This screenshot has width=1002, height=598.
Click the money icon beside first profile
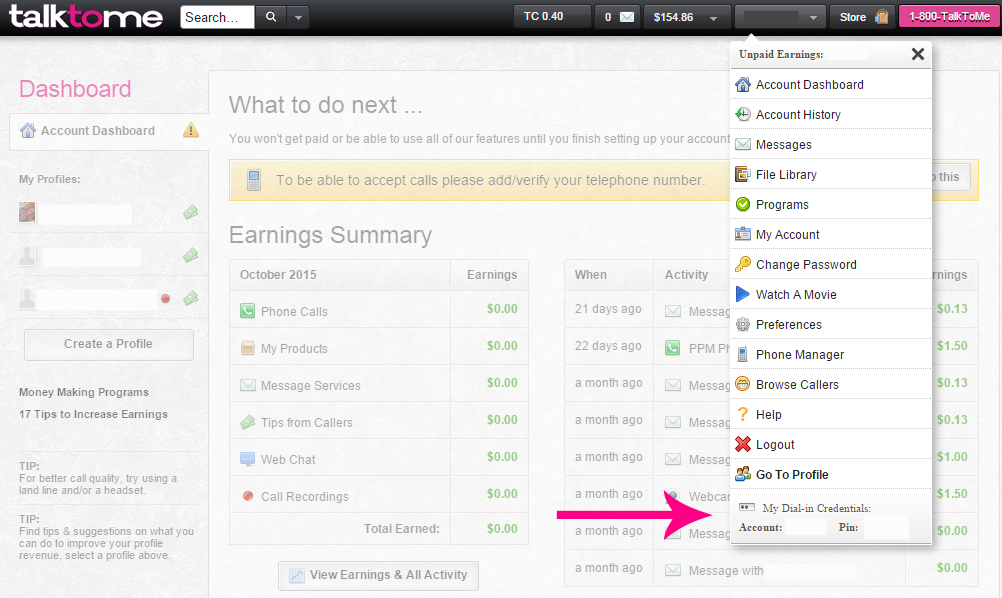(190, 212)
